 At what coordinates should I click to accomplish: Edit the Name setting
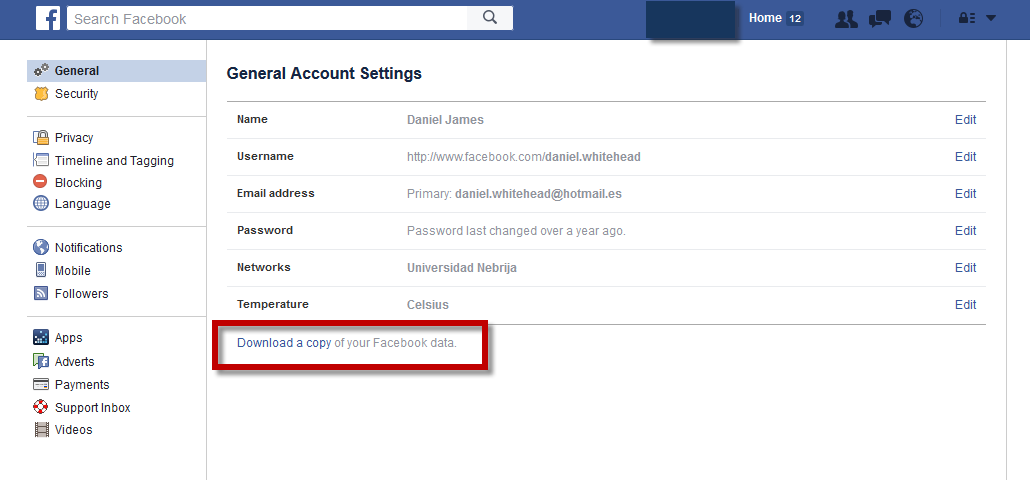click(965, 120)
